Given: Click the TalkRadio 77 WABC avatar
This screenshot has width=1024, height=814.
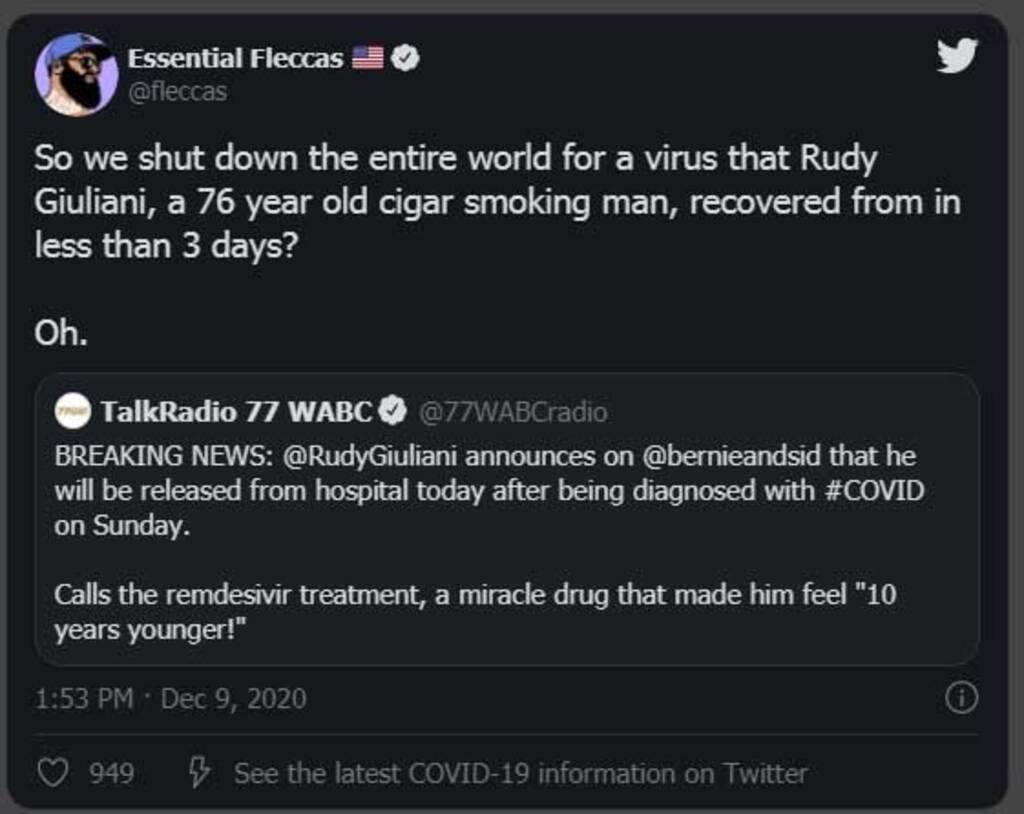Looking at the screenshot, I should (x=73, y=411).
